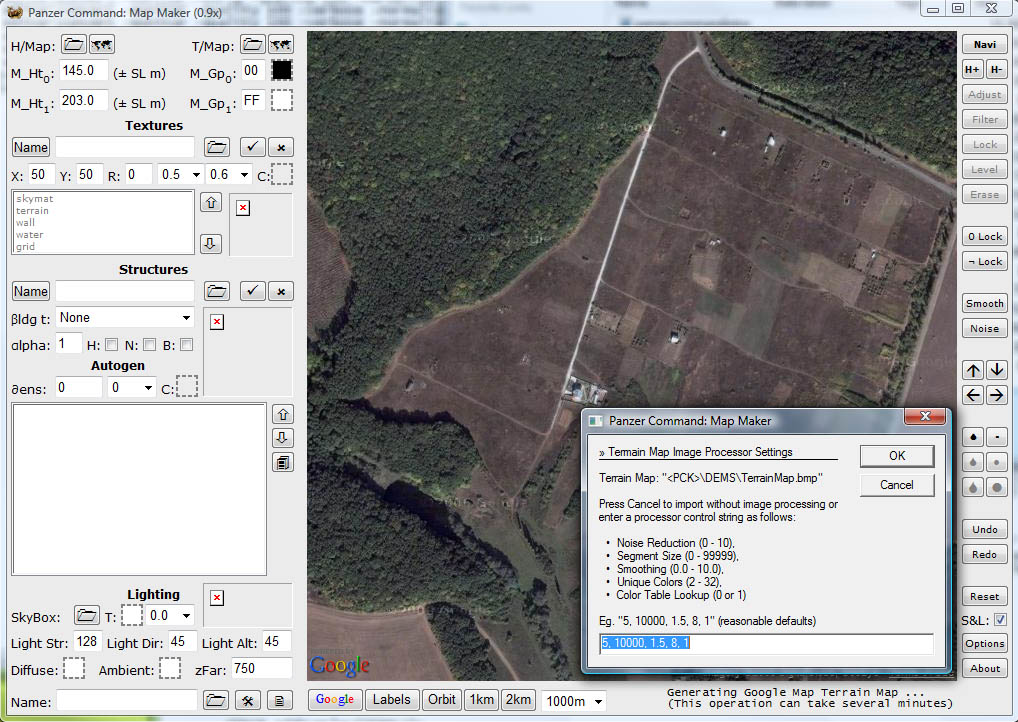Click the Cancel button in the dialog
Screen dimensions: 1018x722
(896, 485)
